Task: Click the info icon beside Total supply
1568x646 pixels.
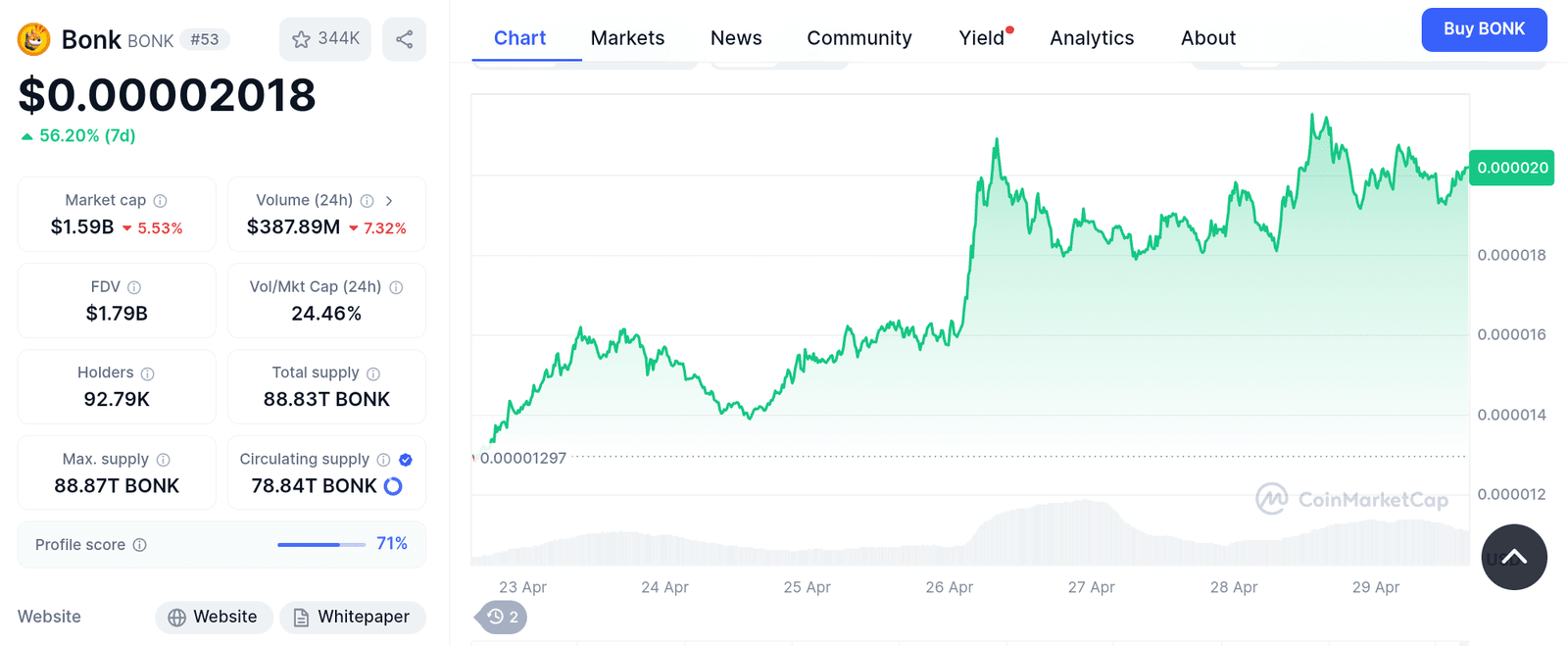Action: pos(373,373)
